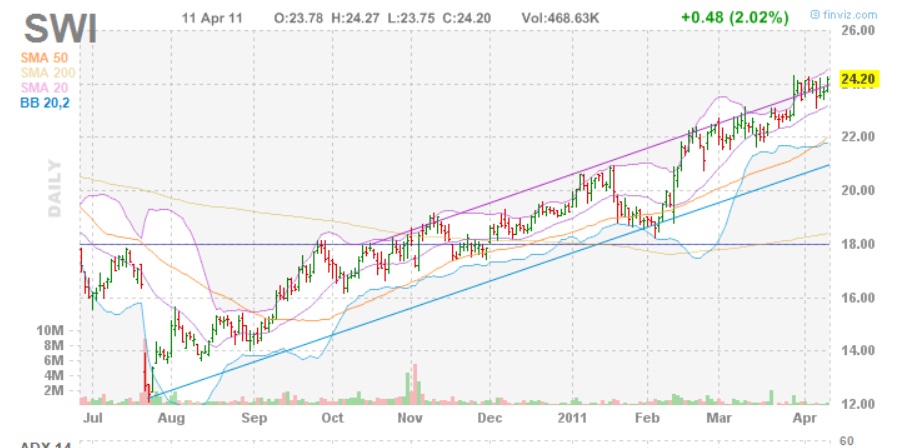
Task: Click the yellow 24.20 current price tag
Action: pyautogui.click(x=859, y=78)
